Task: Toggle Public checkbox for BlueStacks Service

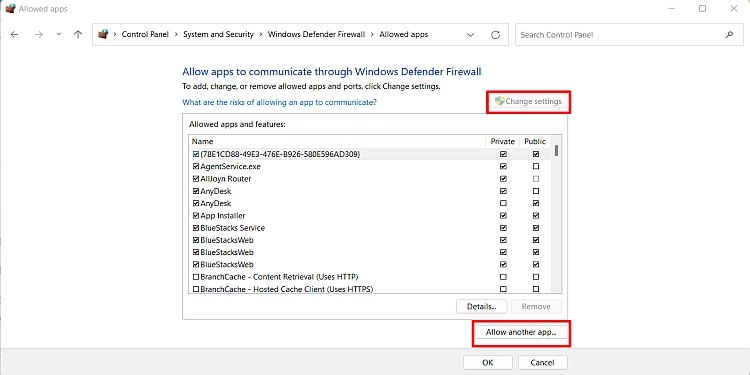Action: tap(536, 228)
